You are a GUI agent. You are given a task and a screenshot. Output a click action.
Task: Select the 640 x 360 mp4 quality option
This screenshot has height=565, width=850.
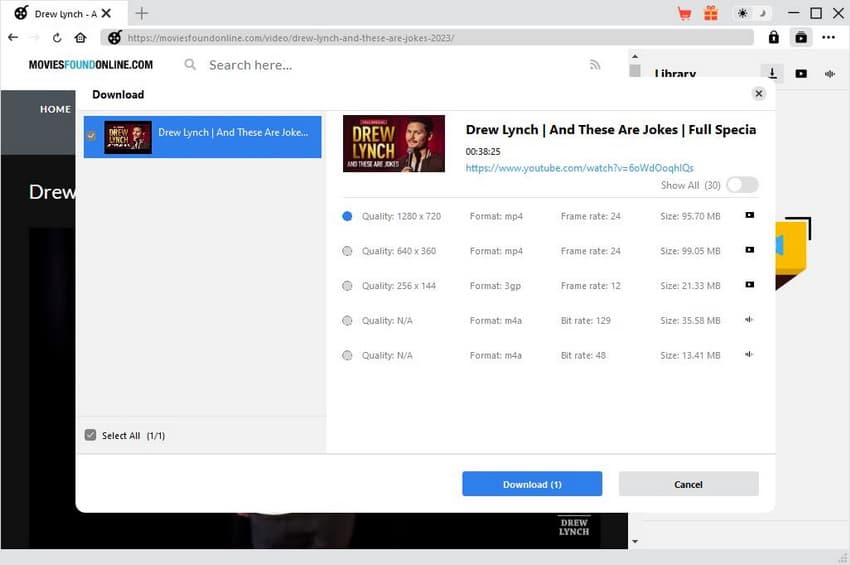click(x=347, y=251)
